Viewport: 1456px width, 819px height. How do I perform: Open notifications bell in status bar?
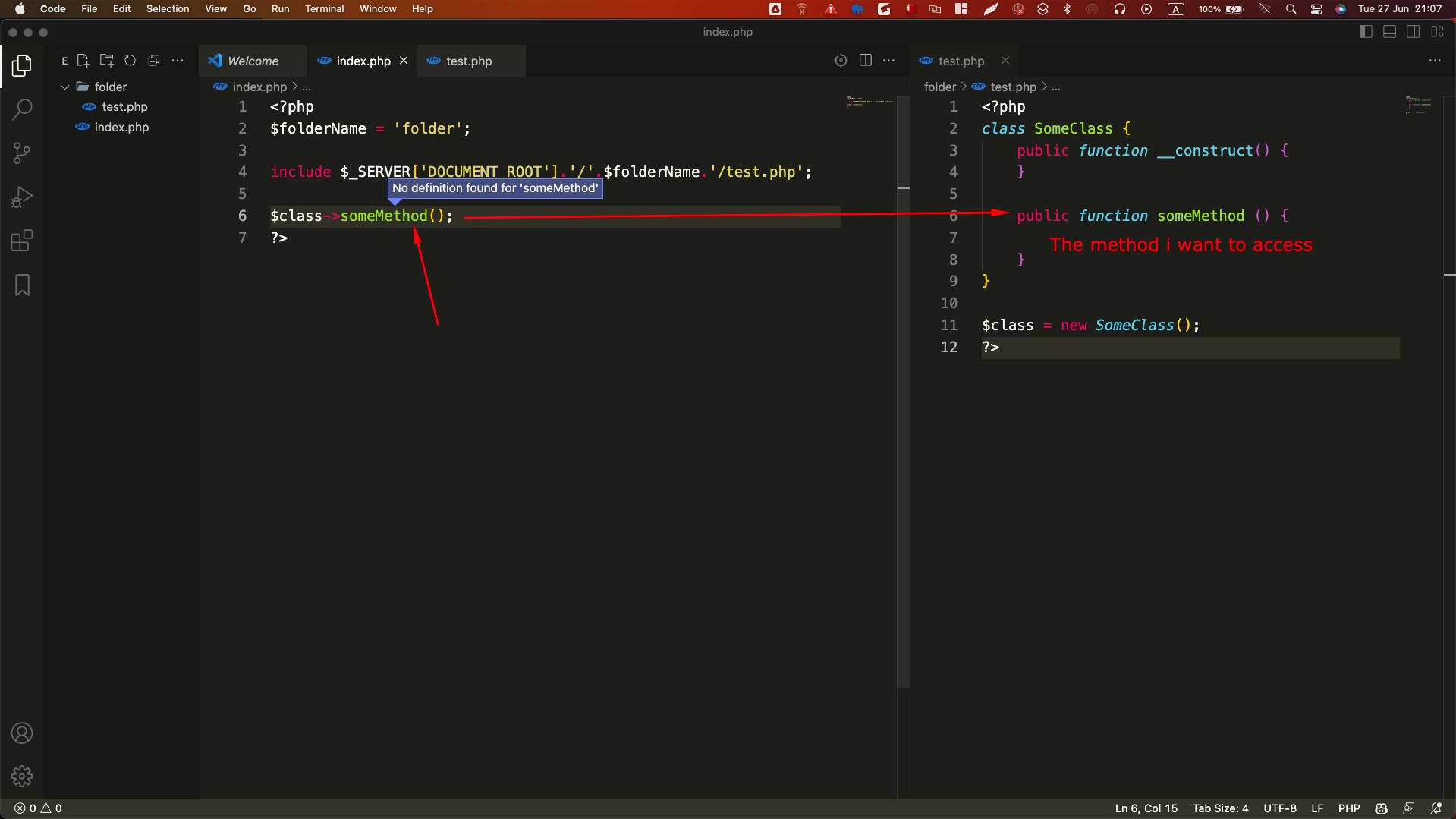pyautogui.click(x=1436, y=808)
